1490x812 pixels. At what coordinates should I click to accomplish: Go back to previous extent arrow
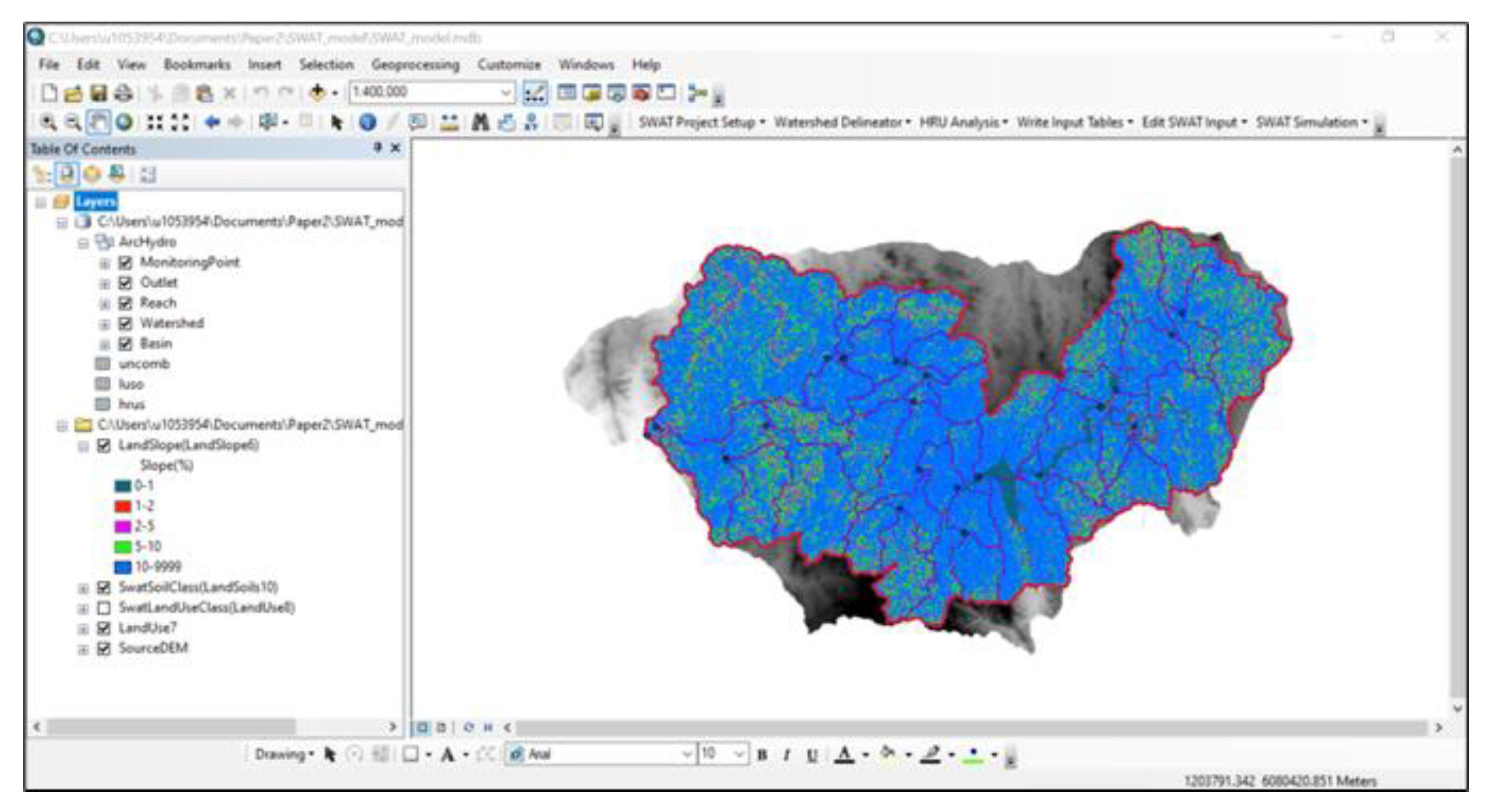click(212, 122)
